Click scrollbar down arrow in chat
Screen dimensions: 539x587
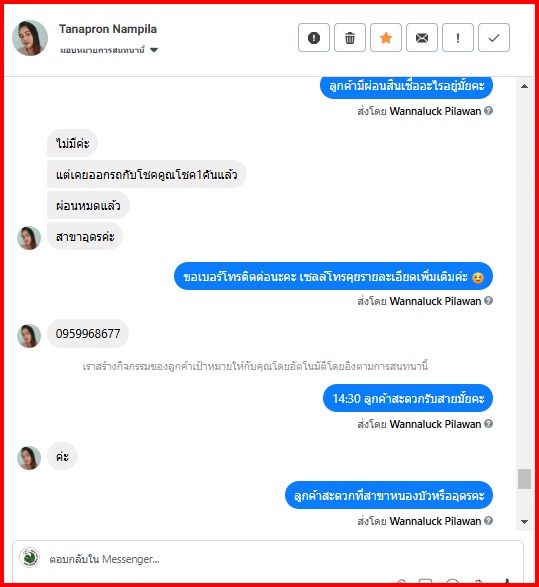pos(524,521)
